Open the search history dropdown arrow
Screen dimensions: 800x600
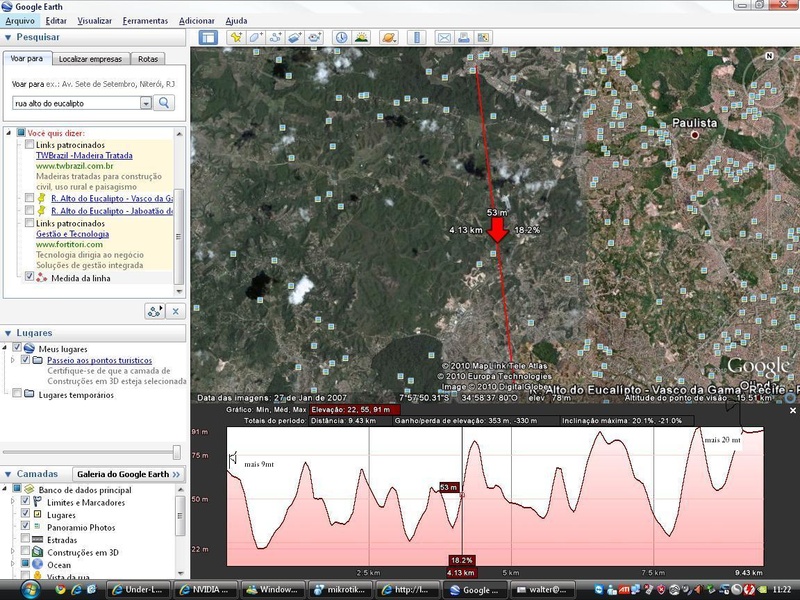pos(146,103)
